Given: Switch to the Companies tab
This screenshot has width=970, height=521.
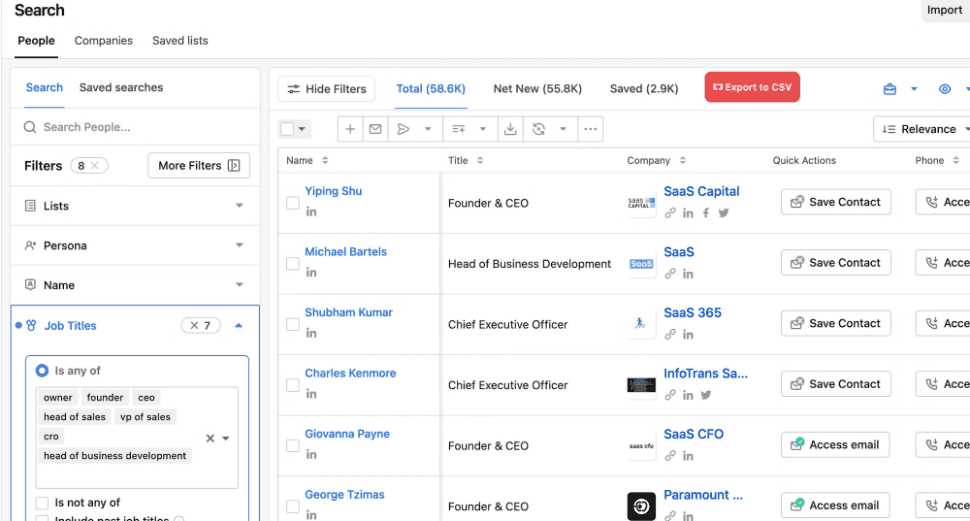Looking at the screenshot, I should [103, 40].
